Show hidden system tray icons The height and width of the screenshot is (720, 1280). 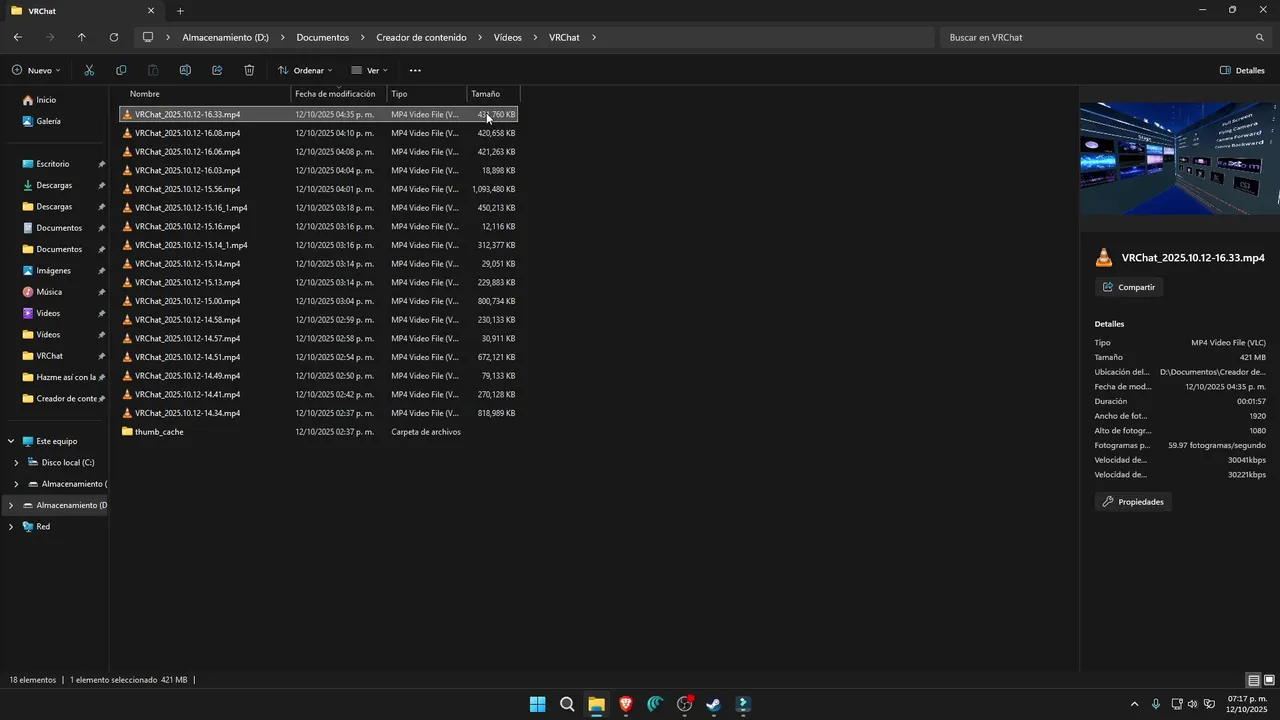pyautogui.click(x=1134, y=704)
